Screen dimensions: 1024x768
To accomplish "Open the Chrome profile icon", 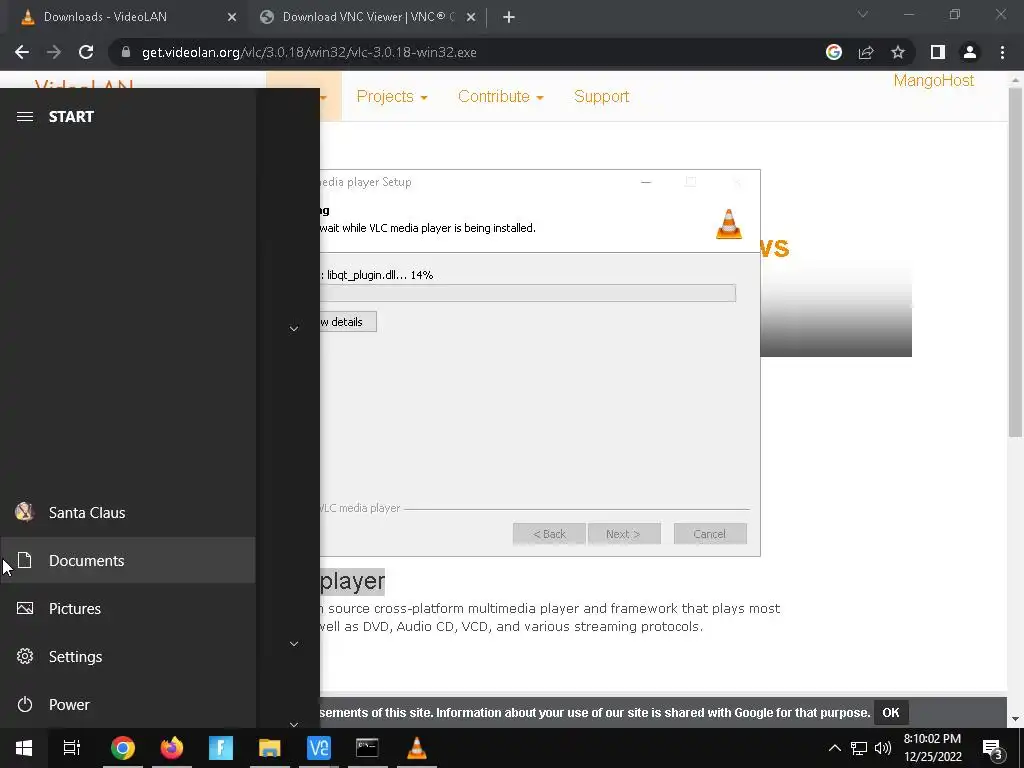I will pyautogui.click(x=970, y=52).
